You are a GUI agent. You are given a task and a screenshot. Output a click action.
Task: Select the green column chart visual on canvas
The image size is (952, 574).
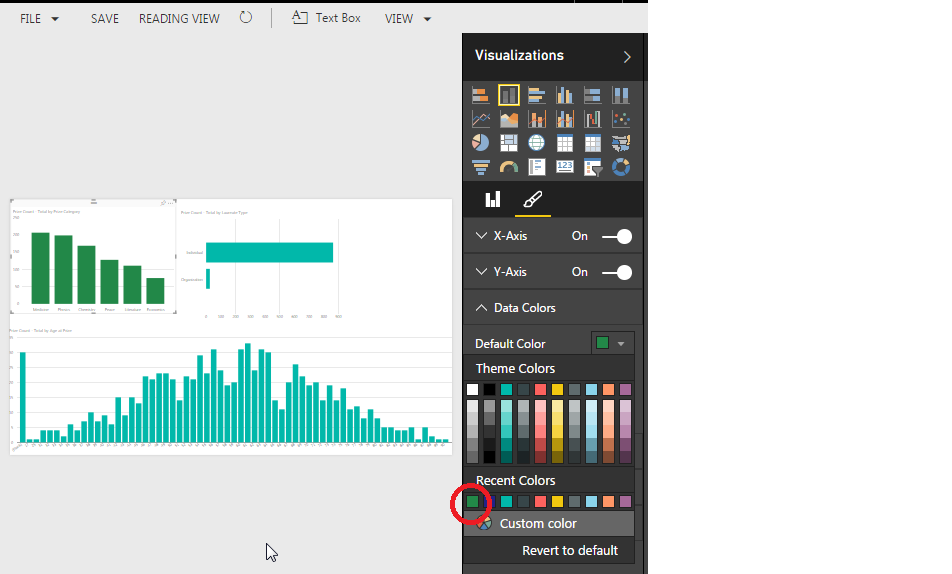point(94,256)
